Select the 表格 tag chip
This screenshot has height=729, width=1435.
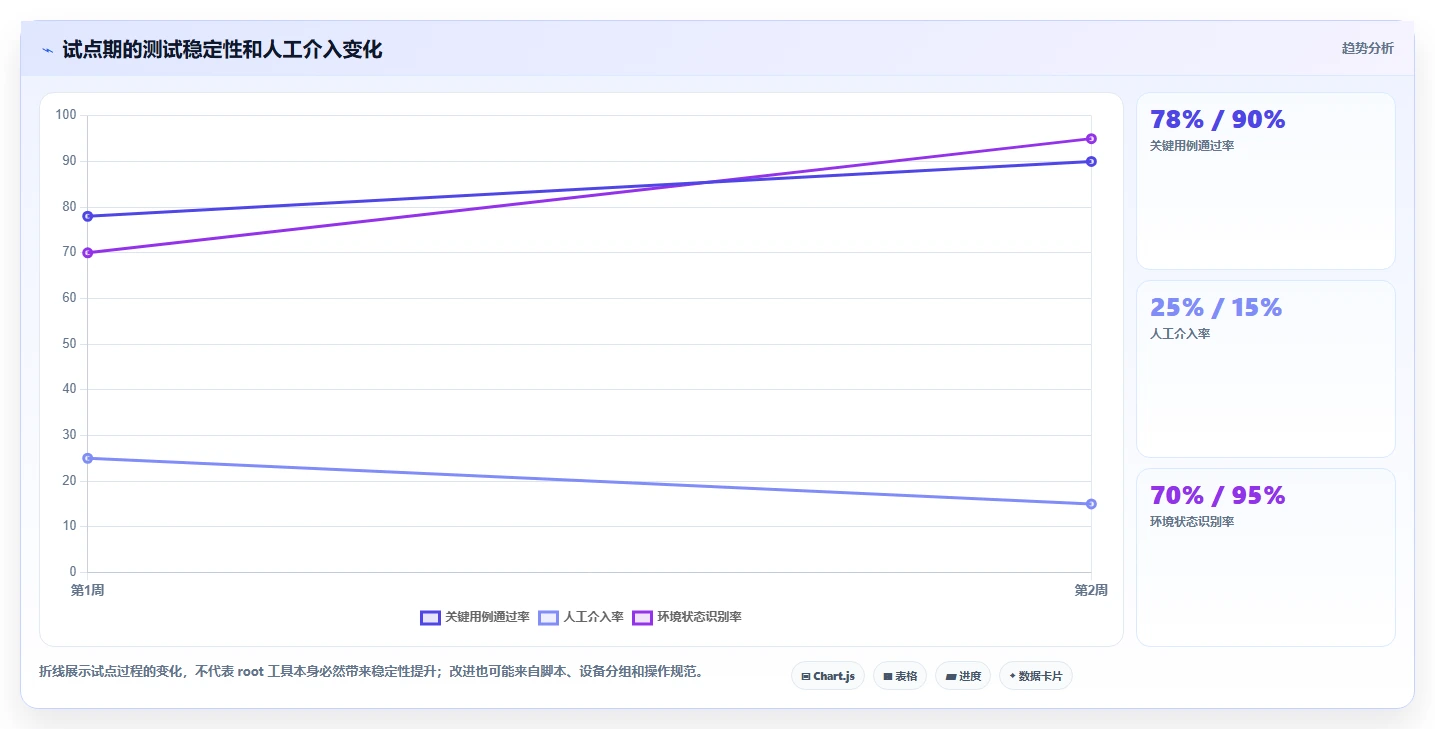(x=900, y=676)
